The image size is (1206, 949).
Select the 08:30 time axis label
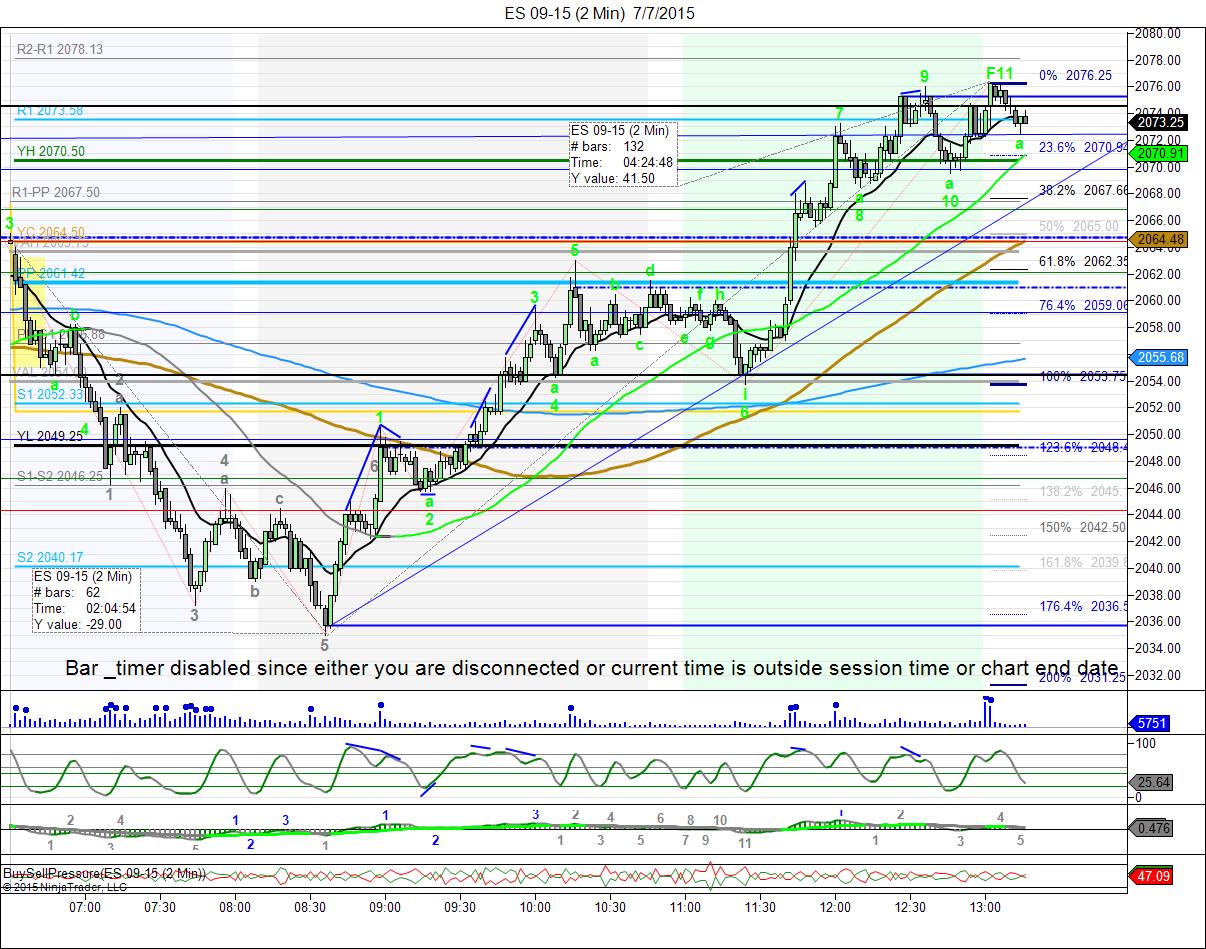pyautogui.click(x=310, y=908)
